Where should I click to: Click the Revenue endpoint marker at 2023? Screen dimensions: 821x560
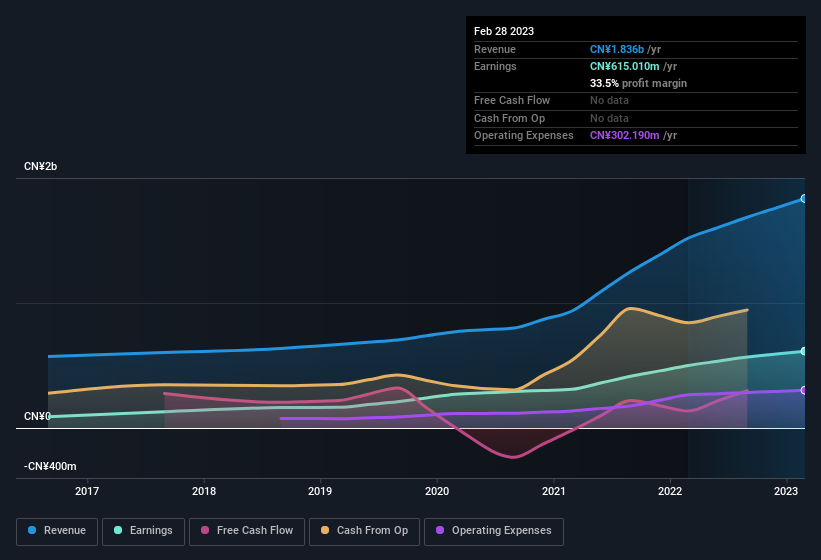coord(804,199)
